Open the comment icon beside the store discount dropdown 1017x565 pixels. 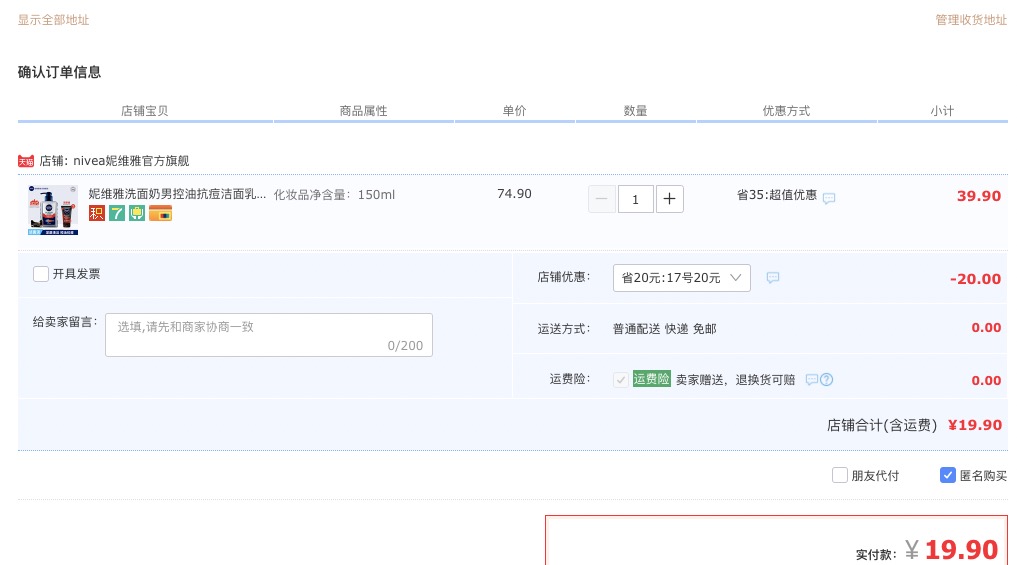pos(772,278)
